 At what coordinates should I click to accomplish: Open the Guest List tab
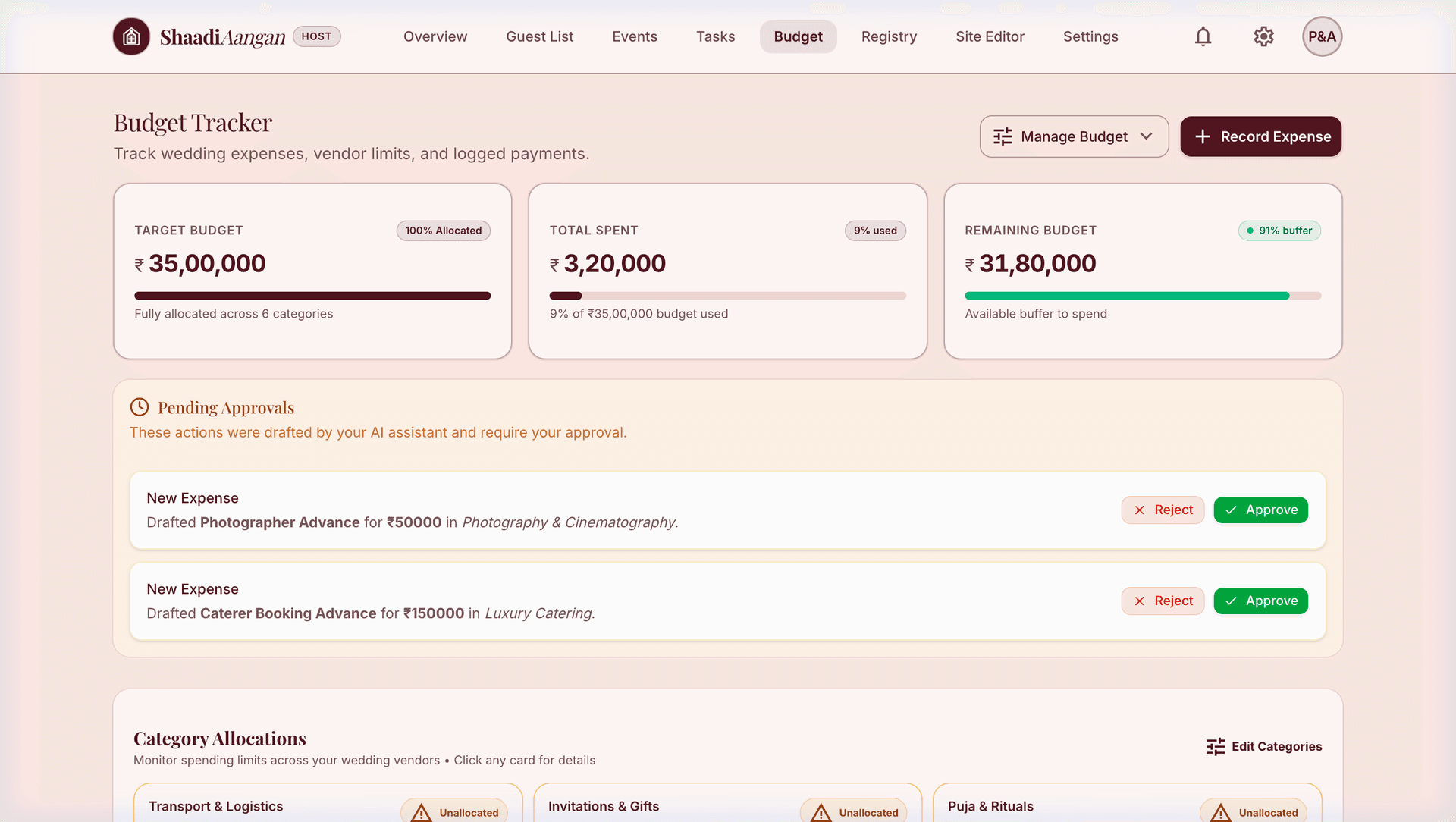tap(539, 36)
